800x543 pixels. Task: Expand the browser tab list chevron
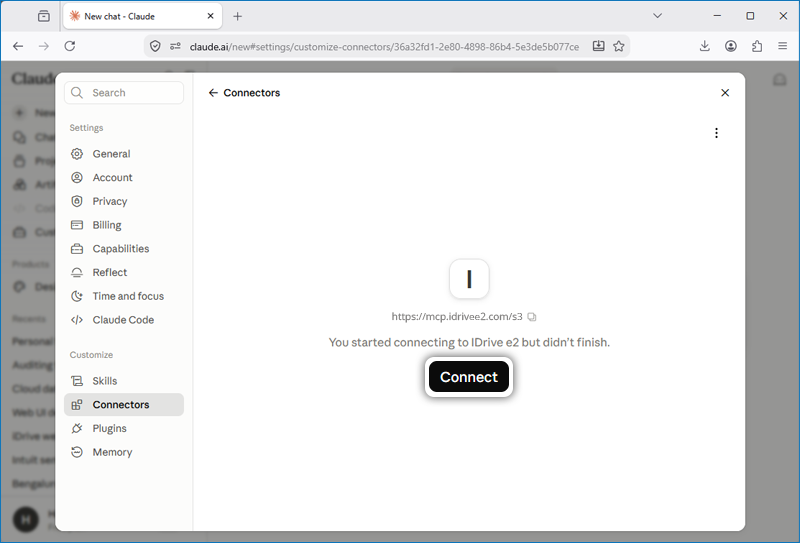[x=658, y=16]
